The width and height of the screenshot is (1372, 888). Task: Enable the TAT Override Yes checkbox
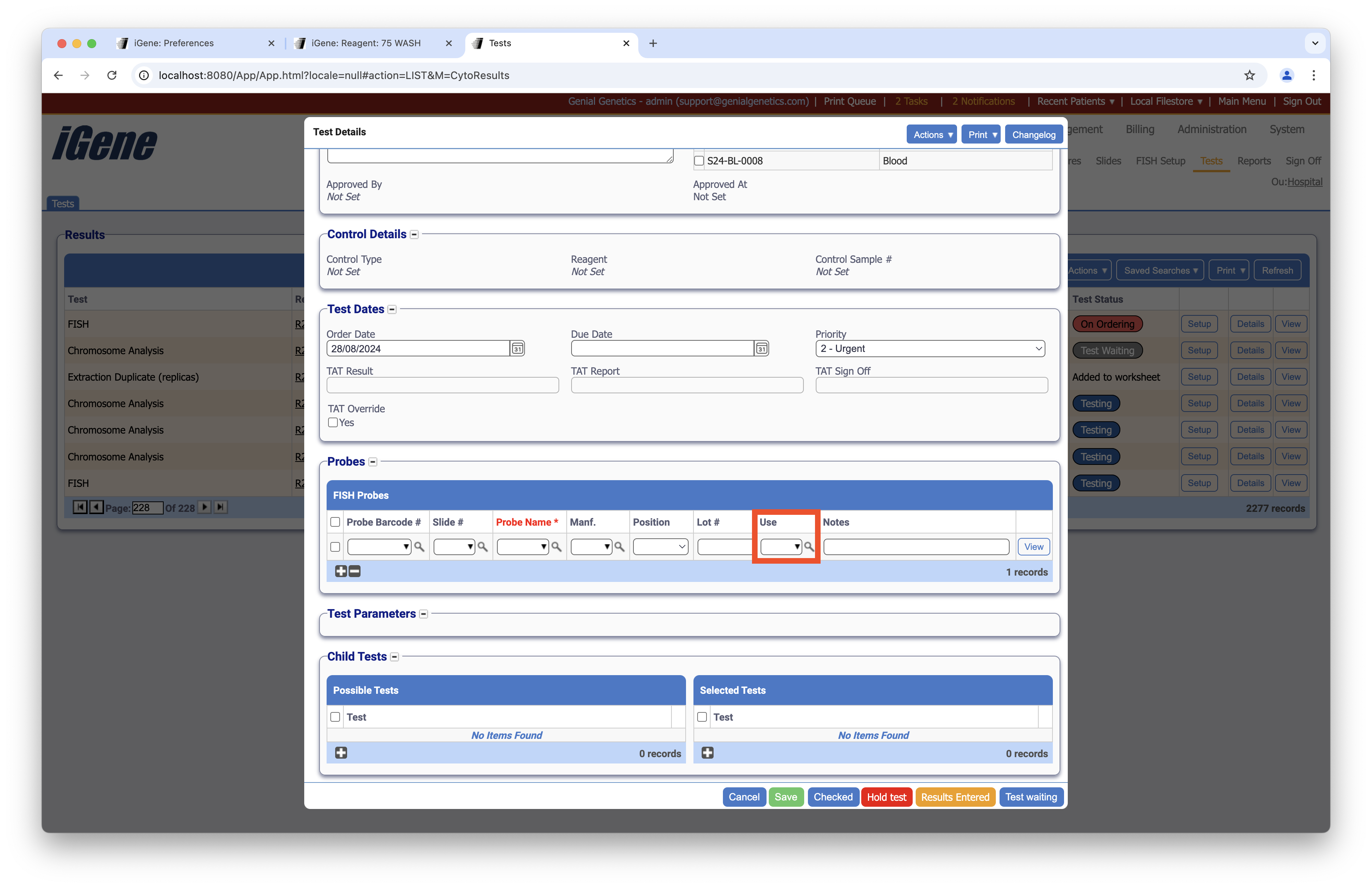pos(333,422)
